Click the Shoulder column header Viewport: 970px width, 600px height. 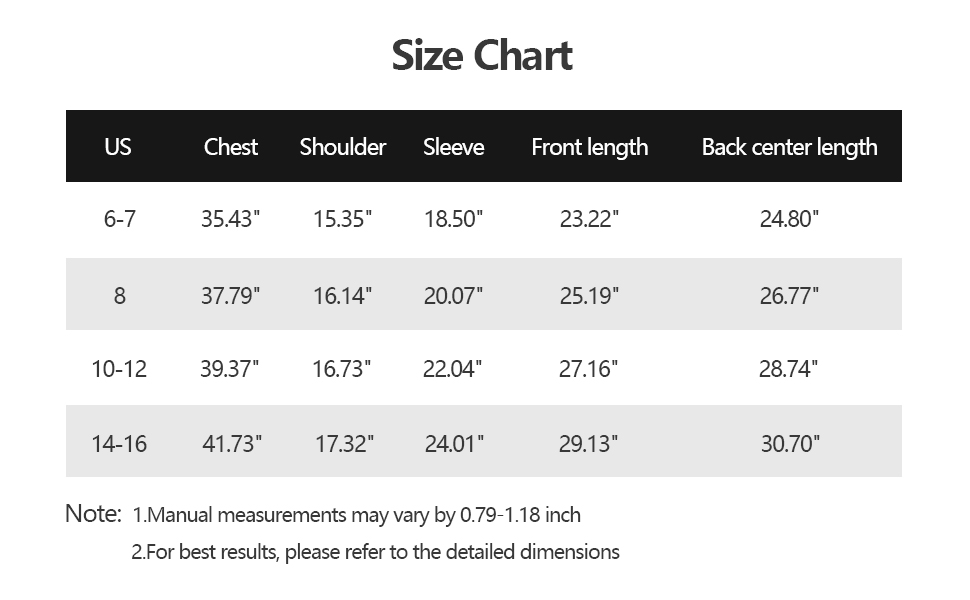click(x=343, y=147)
